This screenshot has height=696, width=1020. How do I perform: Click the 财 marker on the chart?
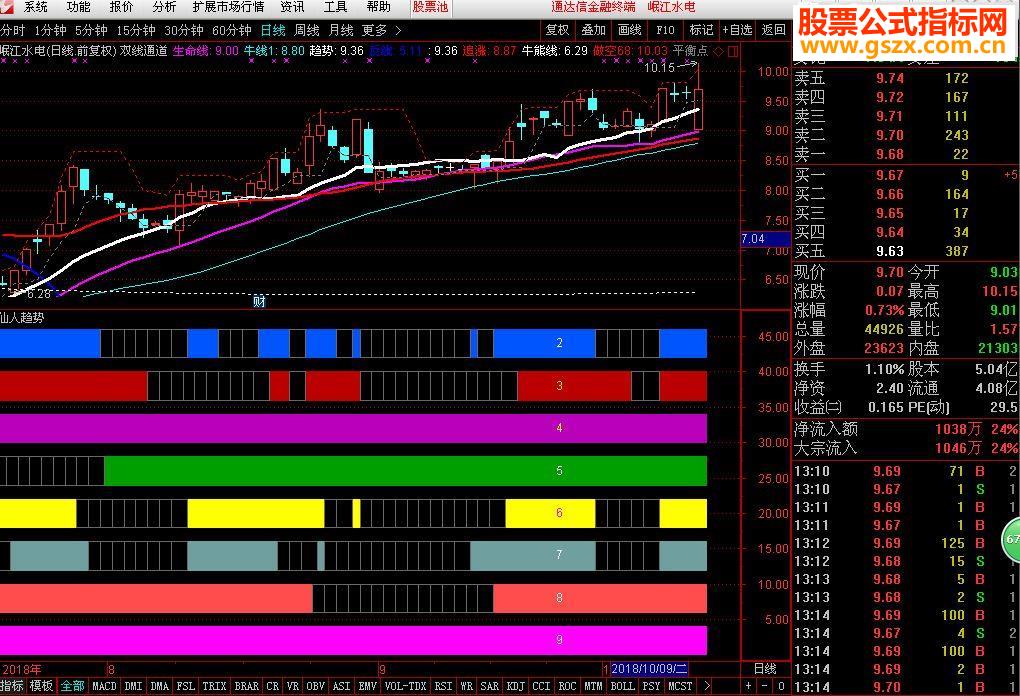click(x=259, y=301)
